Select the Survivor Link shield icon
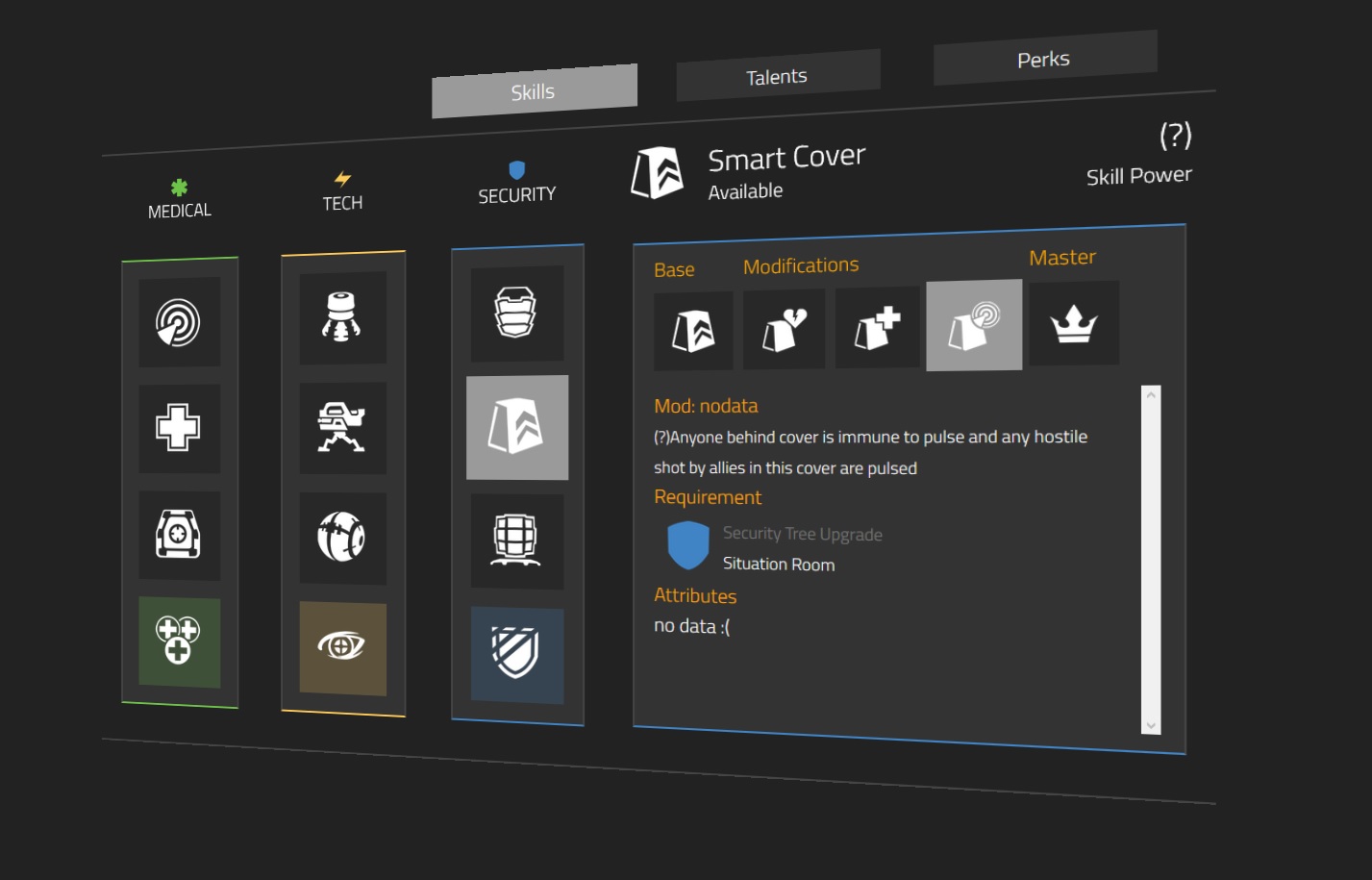 tap(516, 654)
